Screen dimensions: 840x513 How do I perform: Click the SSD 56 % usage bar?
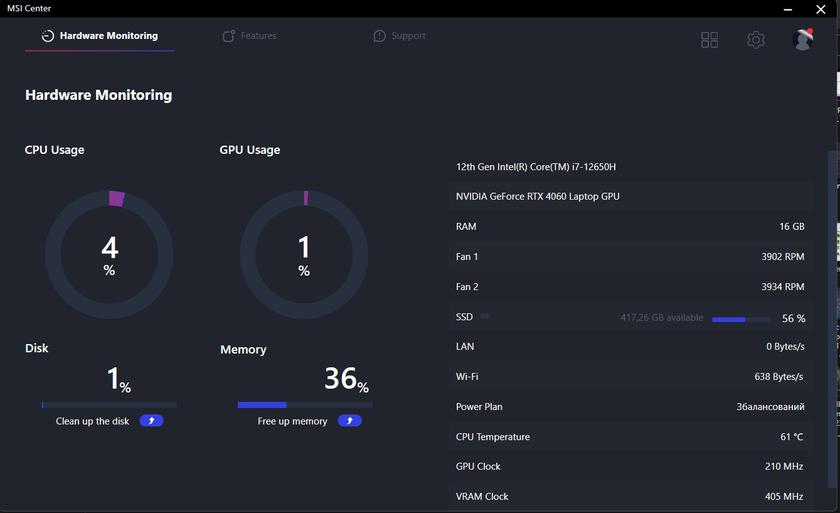pyautogui.click(x=741, y=319)
